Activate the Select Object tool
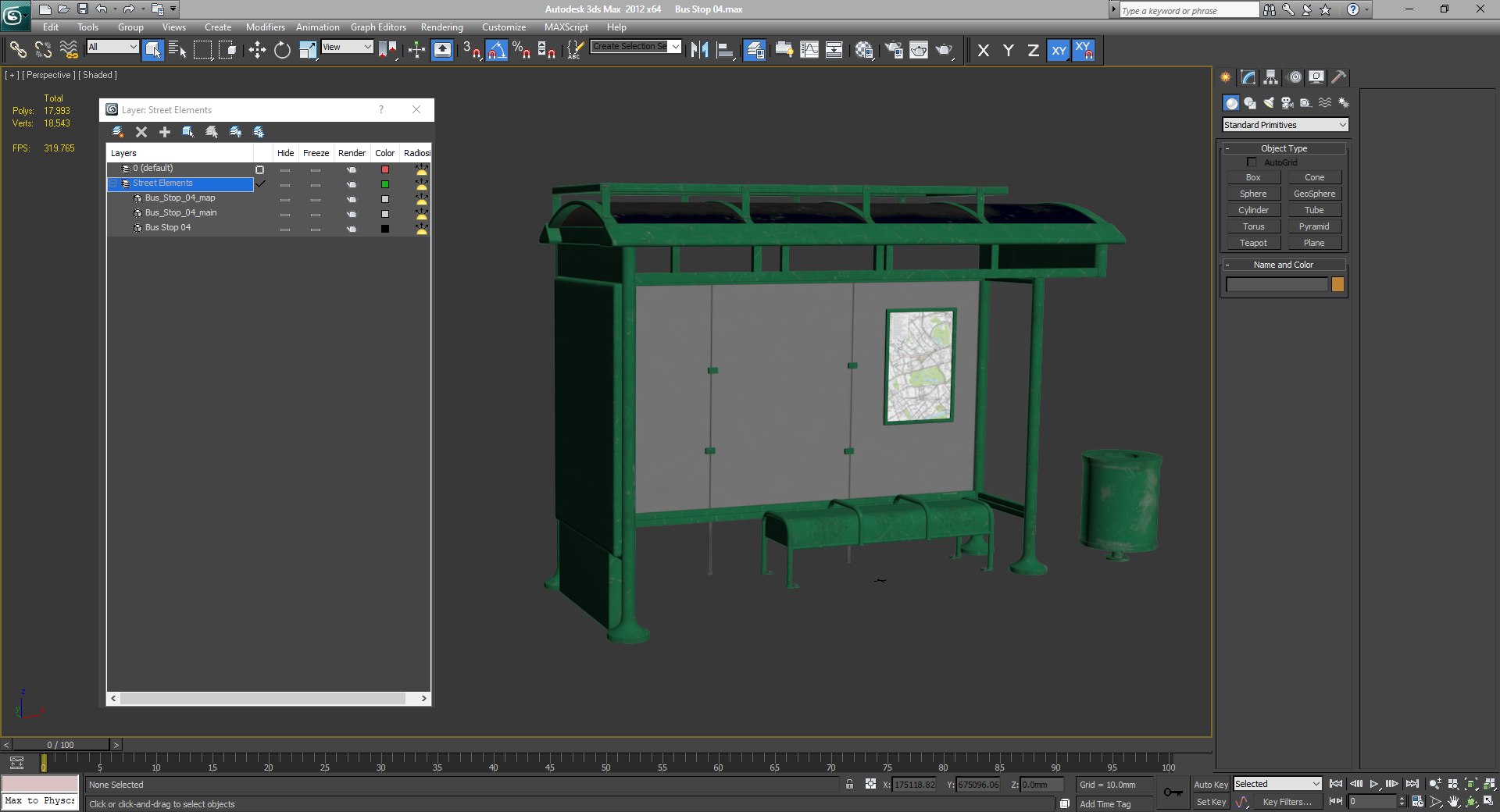The height and width of the screenshot is (812, 1500). [153, 50]
